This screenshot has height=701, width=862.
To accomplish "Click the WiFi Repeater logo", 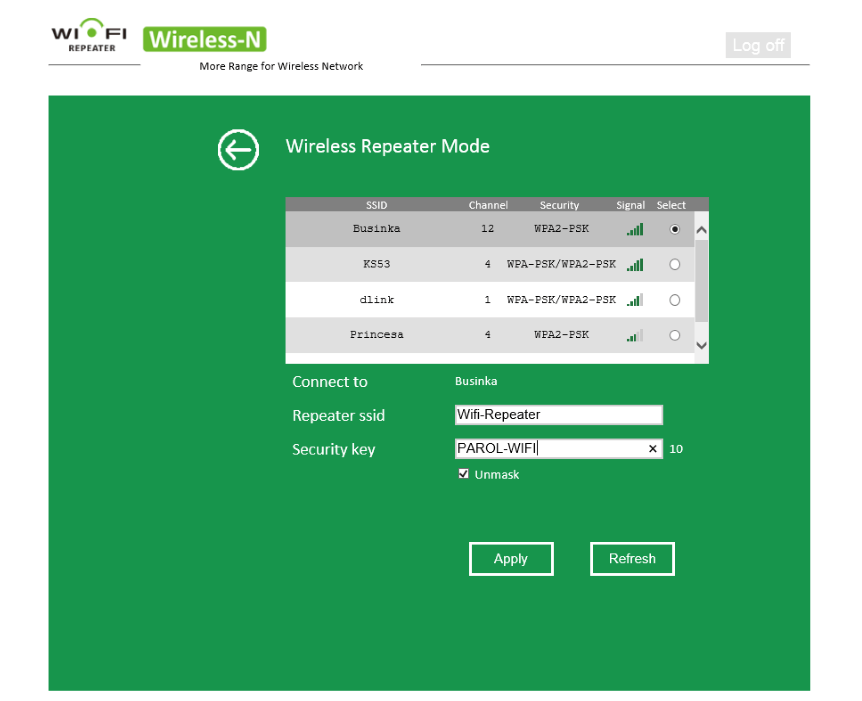I will pyautogui.click(x=89, y=38).
